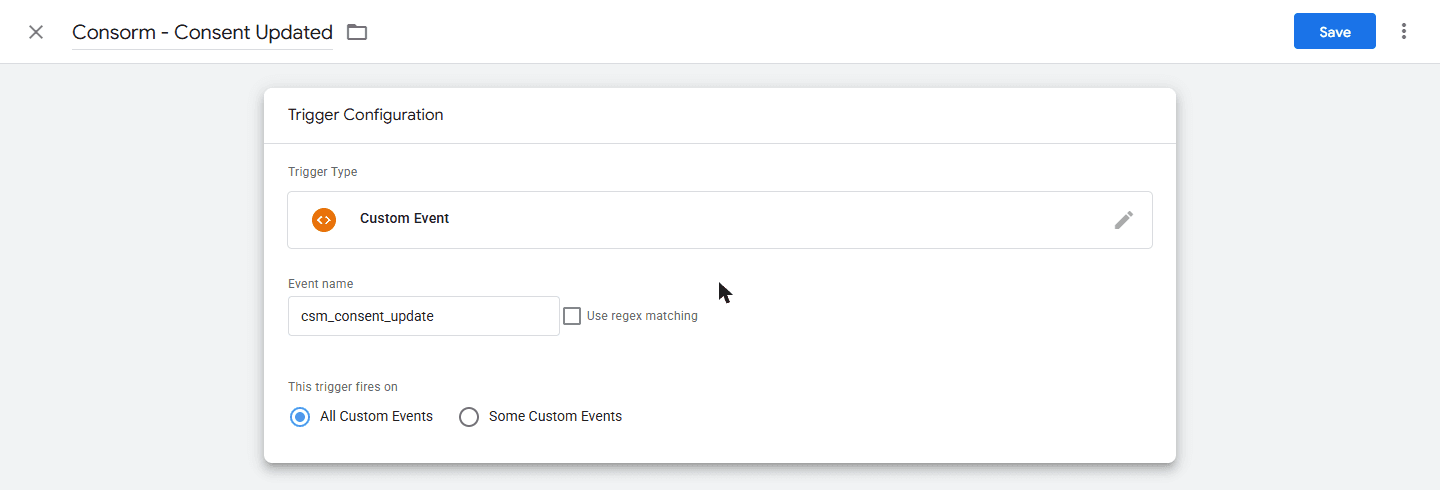The width and height of the screenshot is (1440, 490).
Task: Click the Trigger Configuration heading
Action: [x=366, y=115]
